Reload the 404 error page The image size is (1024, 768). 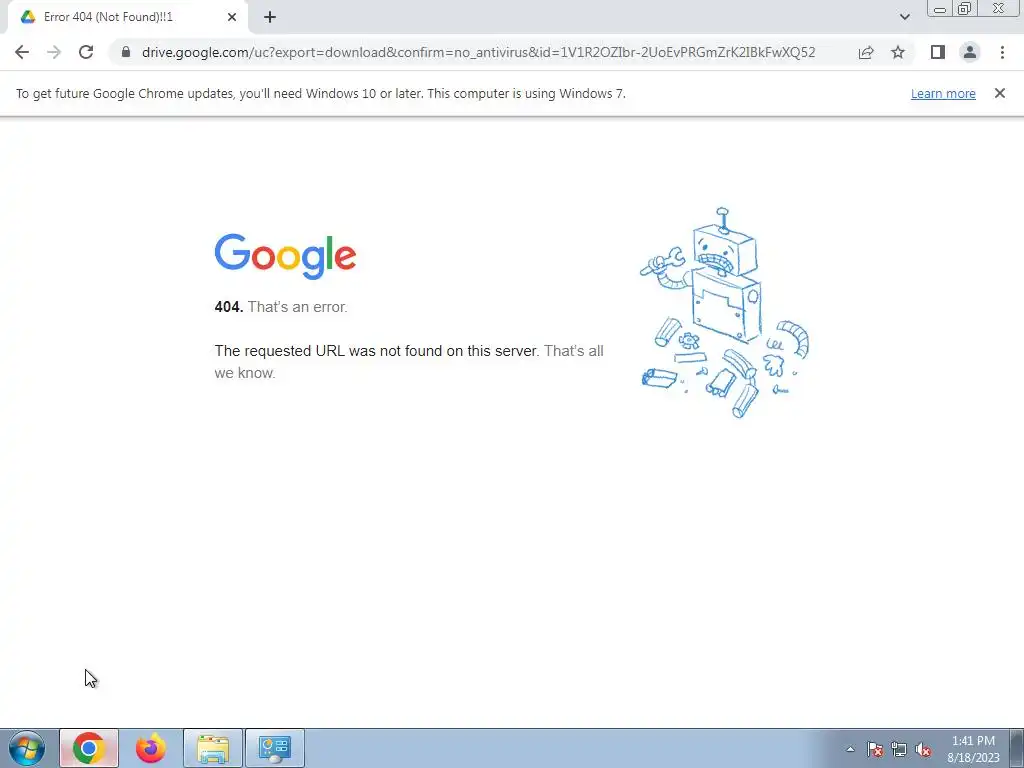coord(86,52)
